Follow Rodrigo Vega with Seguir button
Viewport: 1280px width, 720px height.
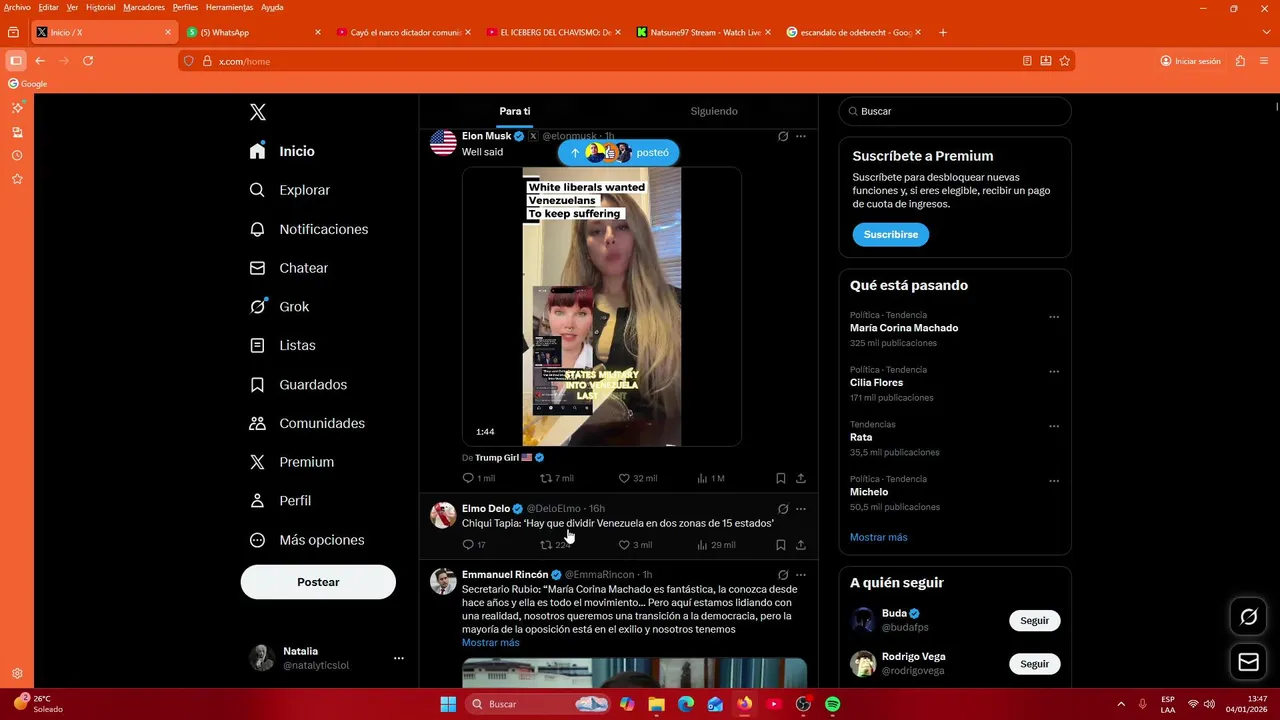1034,664
